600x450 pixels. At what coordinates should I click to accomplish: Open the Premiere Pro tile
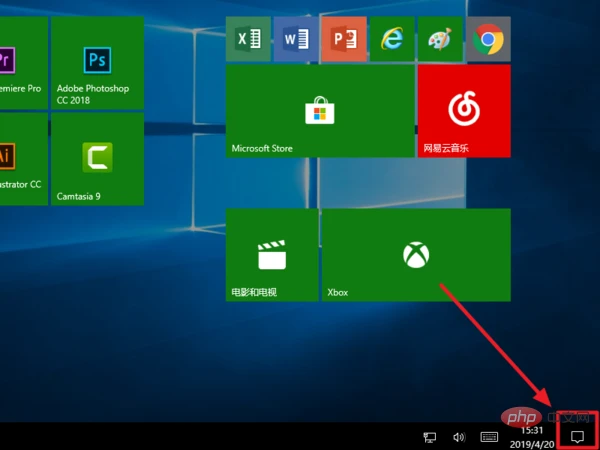[x=24, y=63]
